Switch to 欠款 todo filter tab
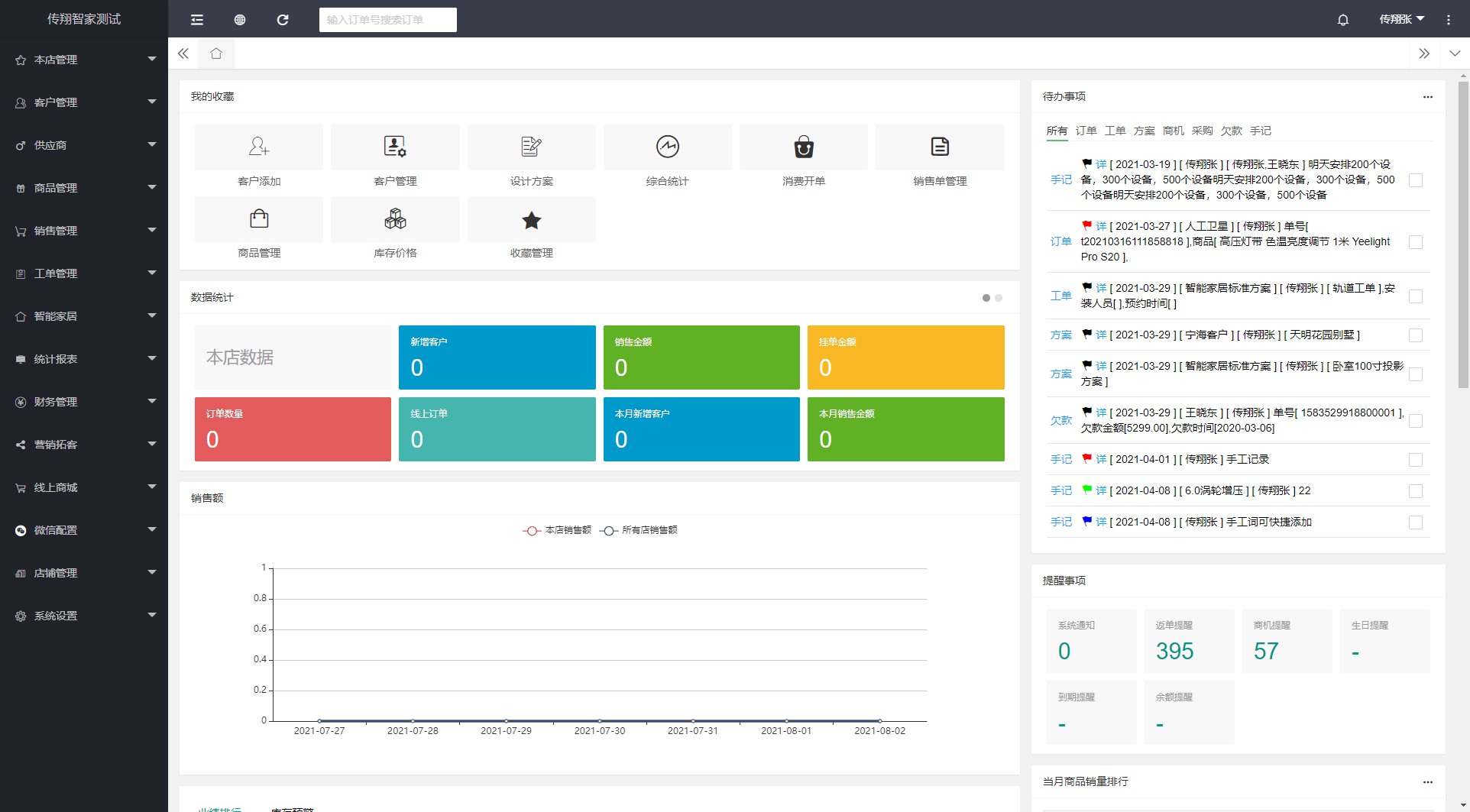 point(1231,131)
